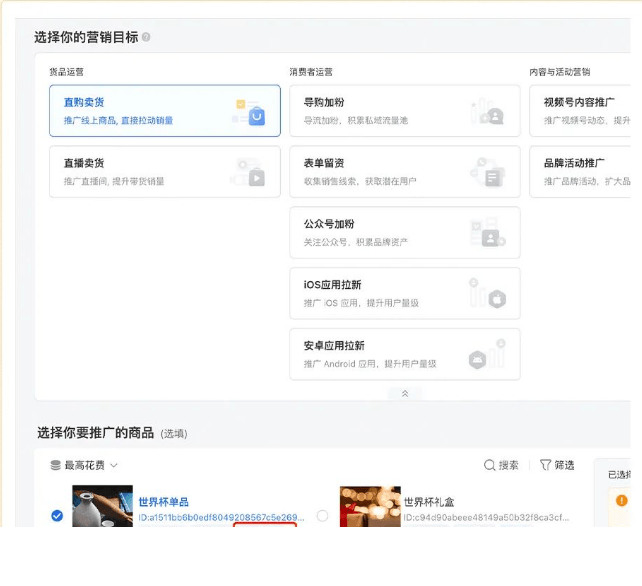Open product search via 搜索 label

tap(509, 465)
